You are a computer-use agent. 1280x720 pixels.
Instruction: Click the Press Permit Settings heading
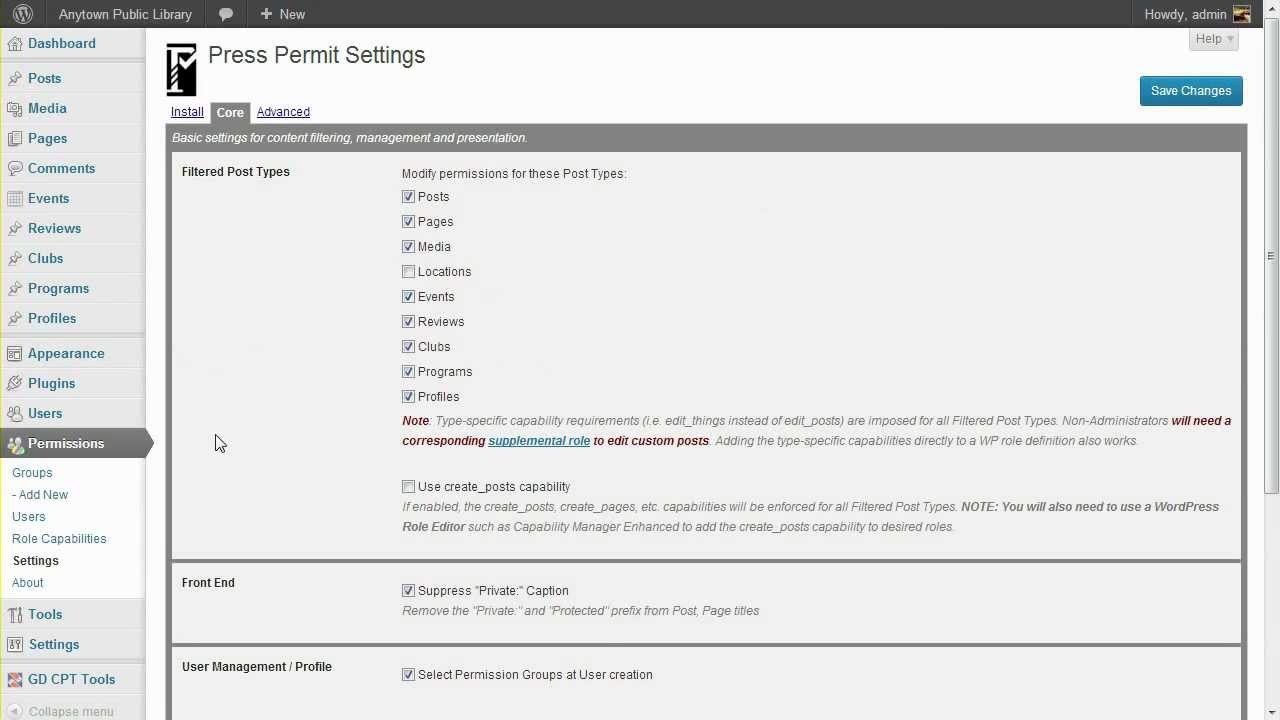317,56
